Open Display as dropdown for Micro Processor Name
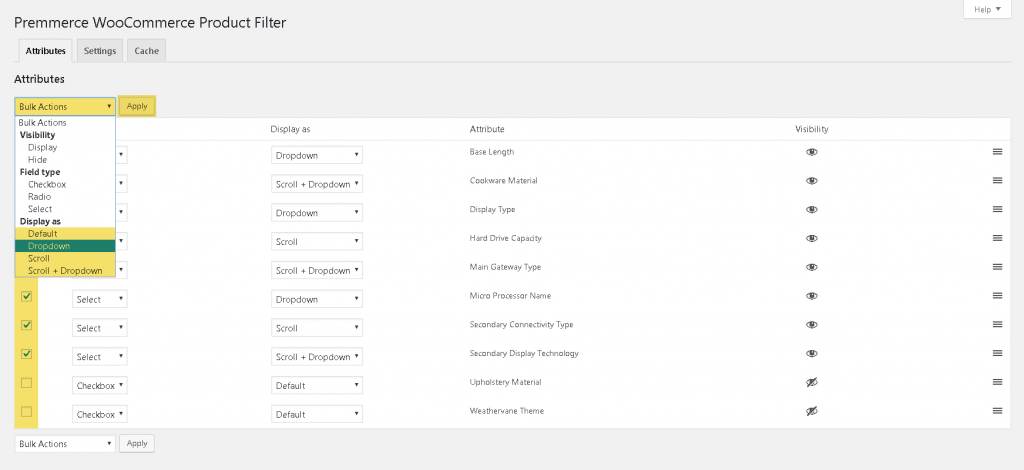Viewport: 1024px width, 470px height. [317, 299]
